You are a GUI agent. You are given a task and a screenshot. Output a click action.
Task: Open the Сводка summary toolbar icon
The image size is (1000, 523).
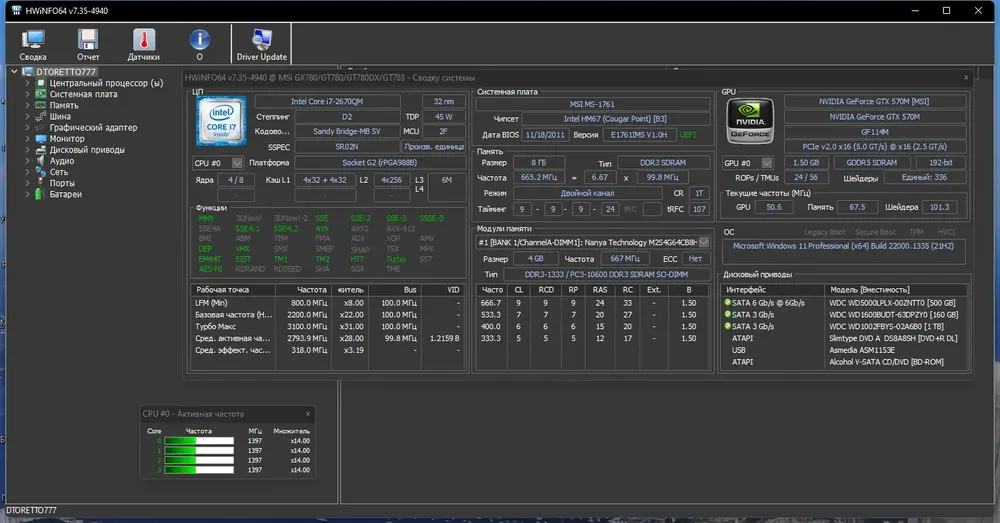(33, 45)
